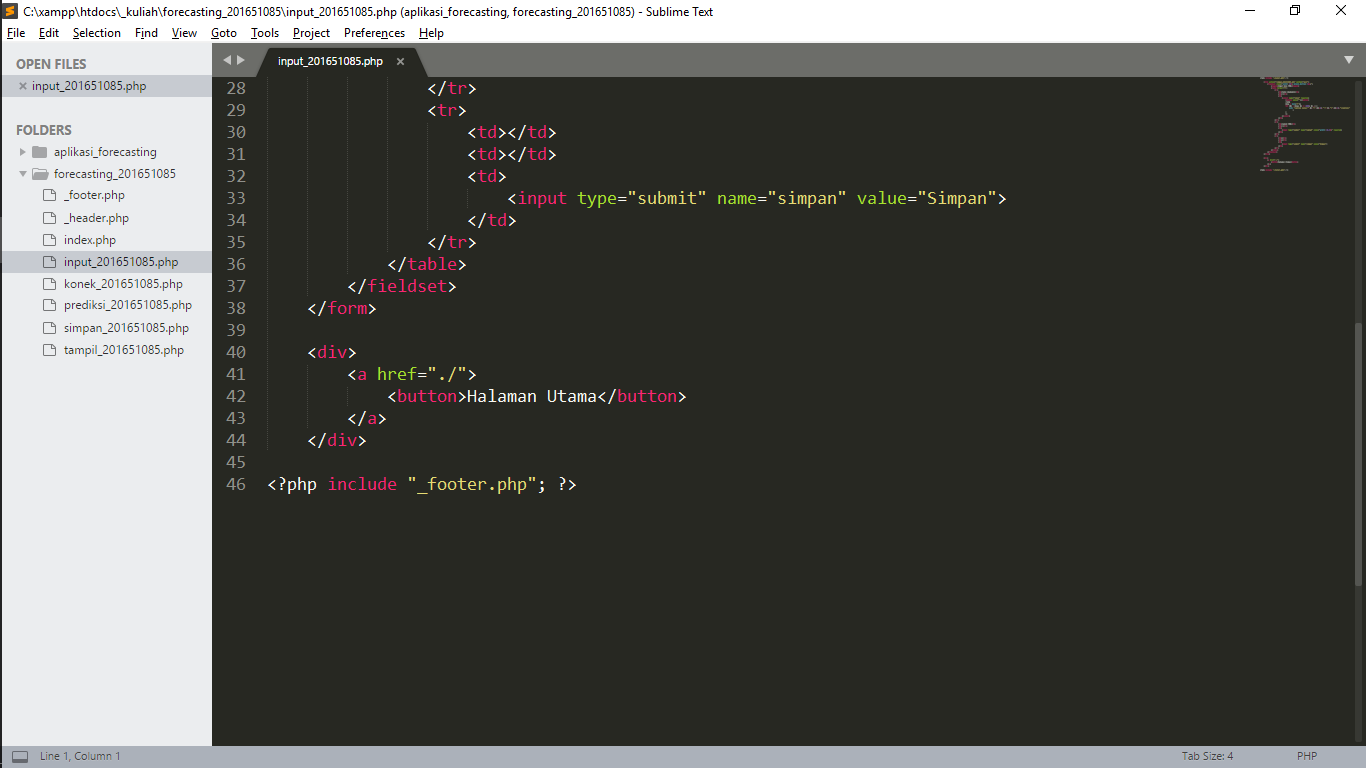Select the forecasting_201651085 folder name
The image size is (1366, 768).
click(x=115, y=174)
